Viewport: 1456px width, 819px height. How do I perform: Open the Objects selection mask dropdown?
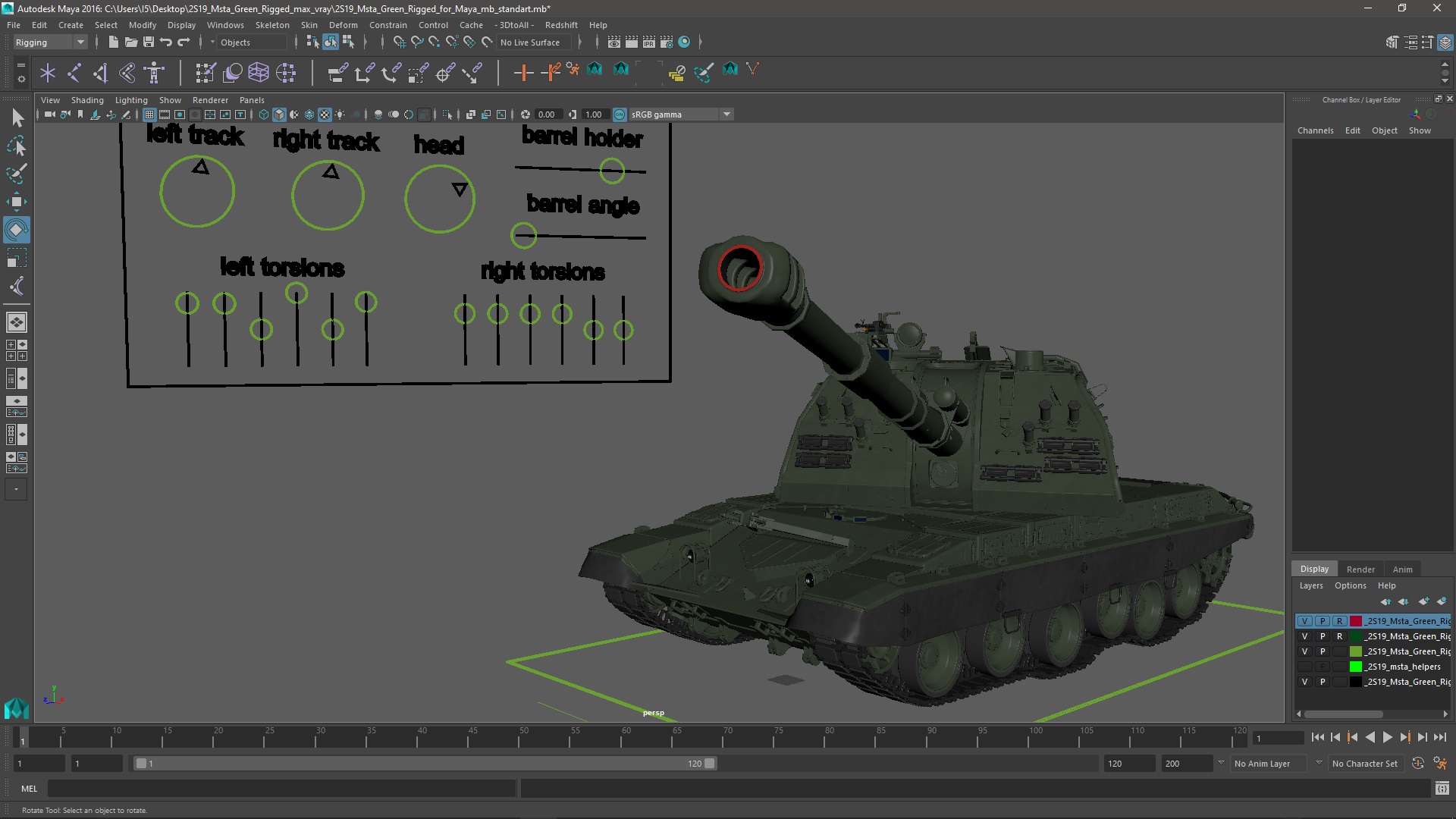[x=213, y=42]
